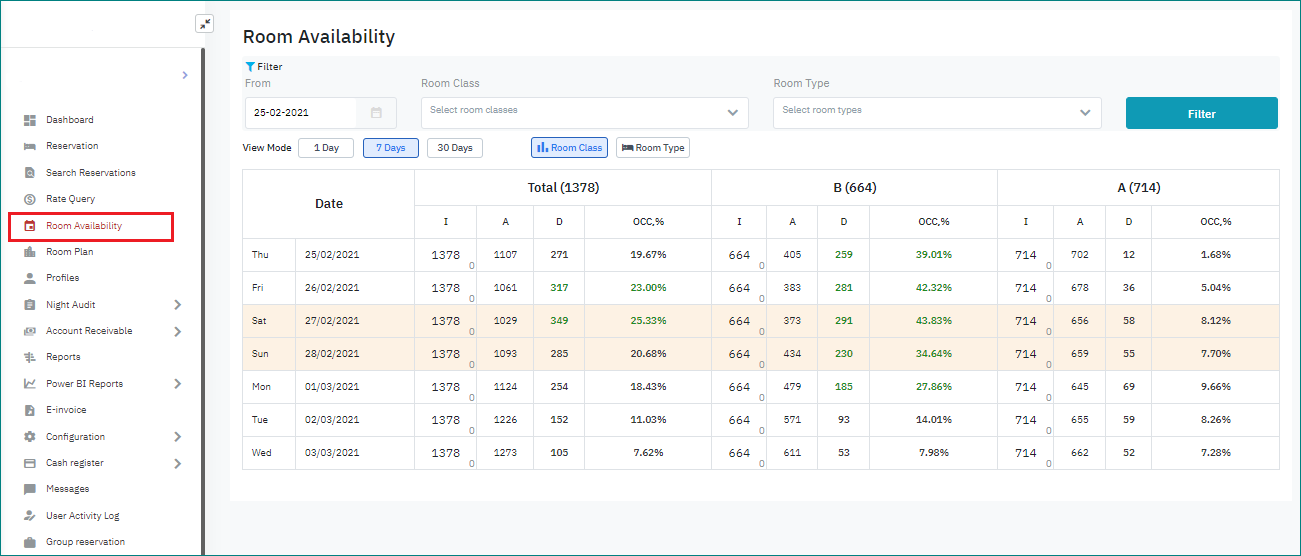The height and width of the screenshot is (556, 1301).
Task: Select the Room Class grouping button
Action: pos(569,148)
